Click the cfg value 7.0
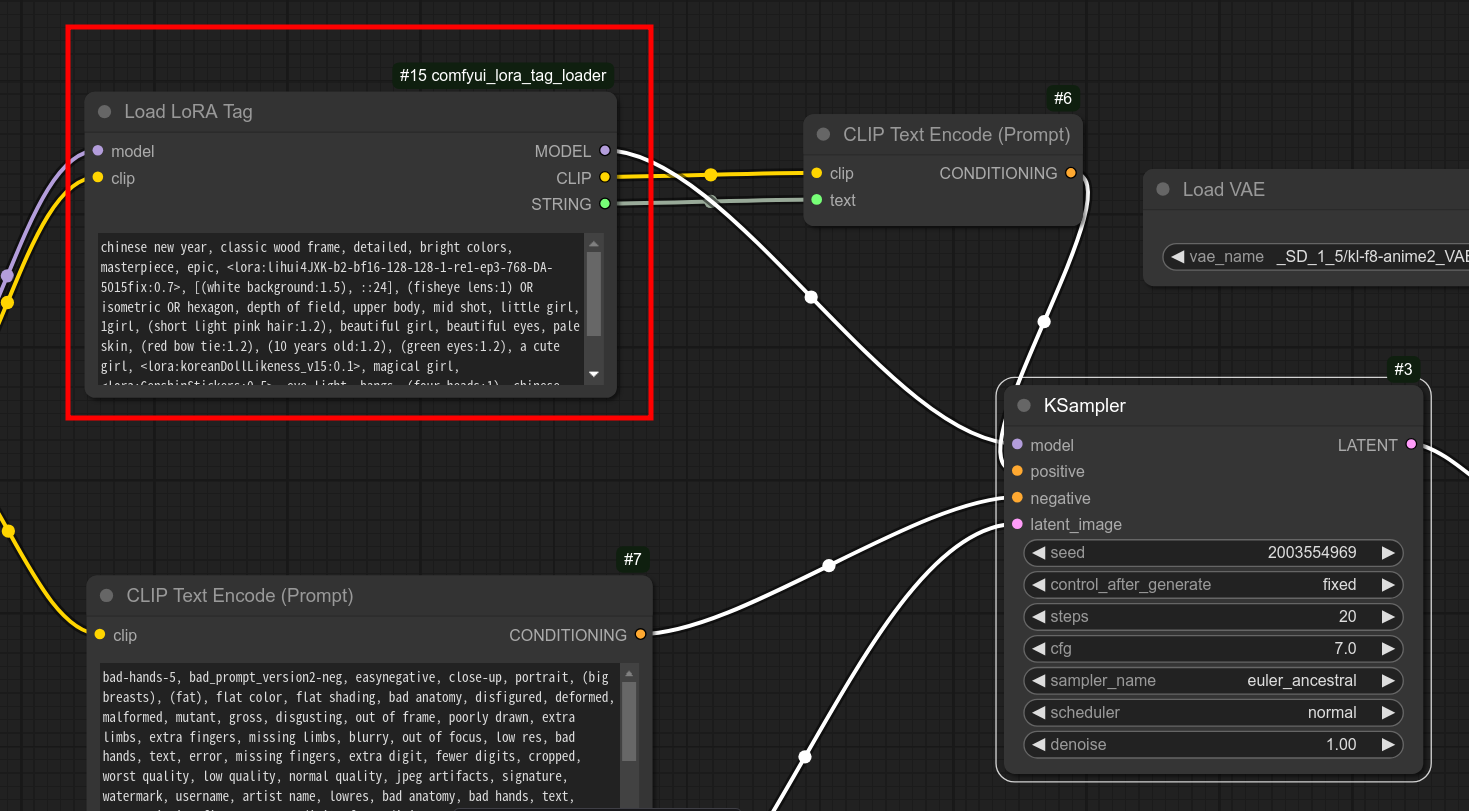Screen dimensions: 1469x811 [1345, 649]
